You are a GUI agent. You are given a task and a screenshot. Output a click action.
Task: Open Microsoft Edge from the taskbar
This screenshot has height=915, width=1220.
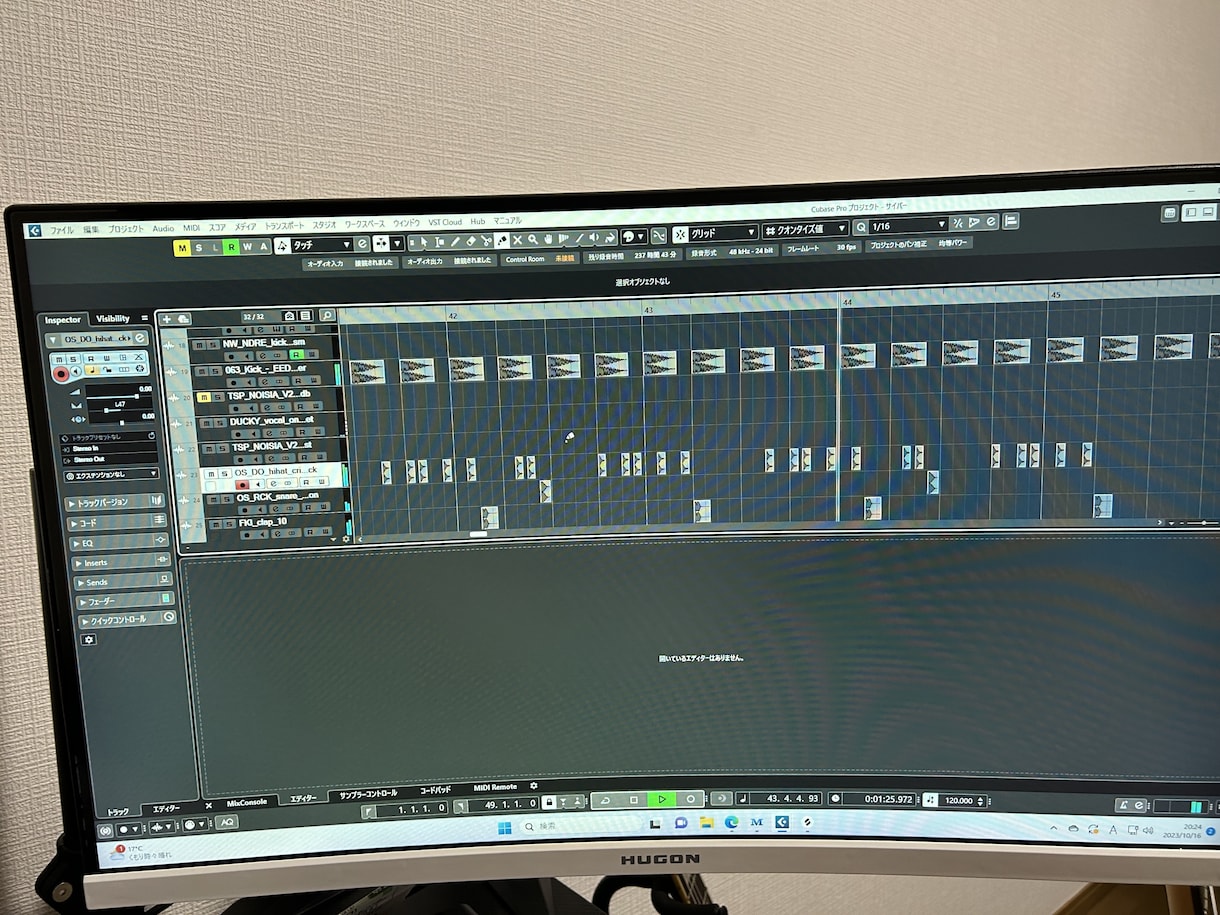click(x=732, y=822)
